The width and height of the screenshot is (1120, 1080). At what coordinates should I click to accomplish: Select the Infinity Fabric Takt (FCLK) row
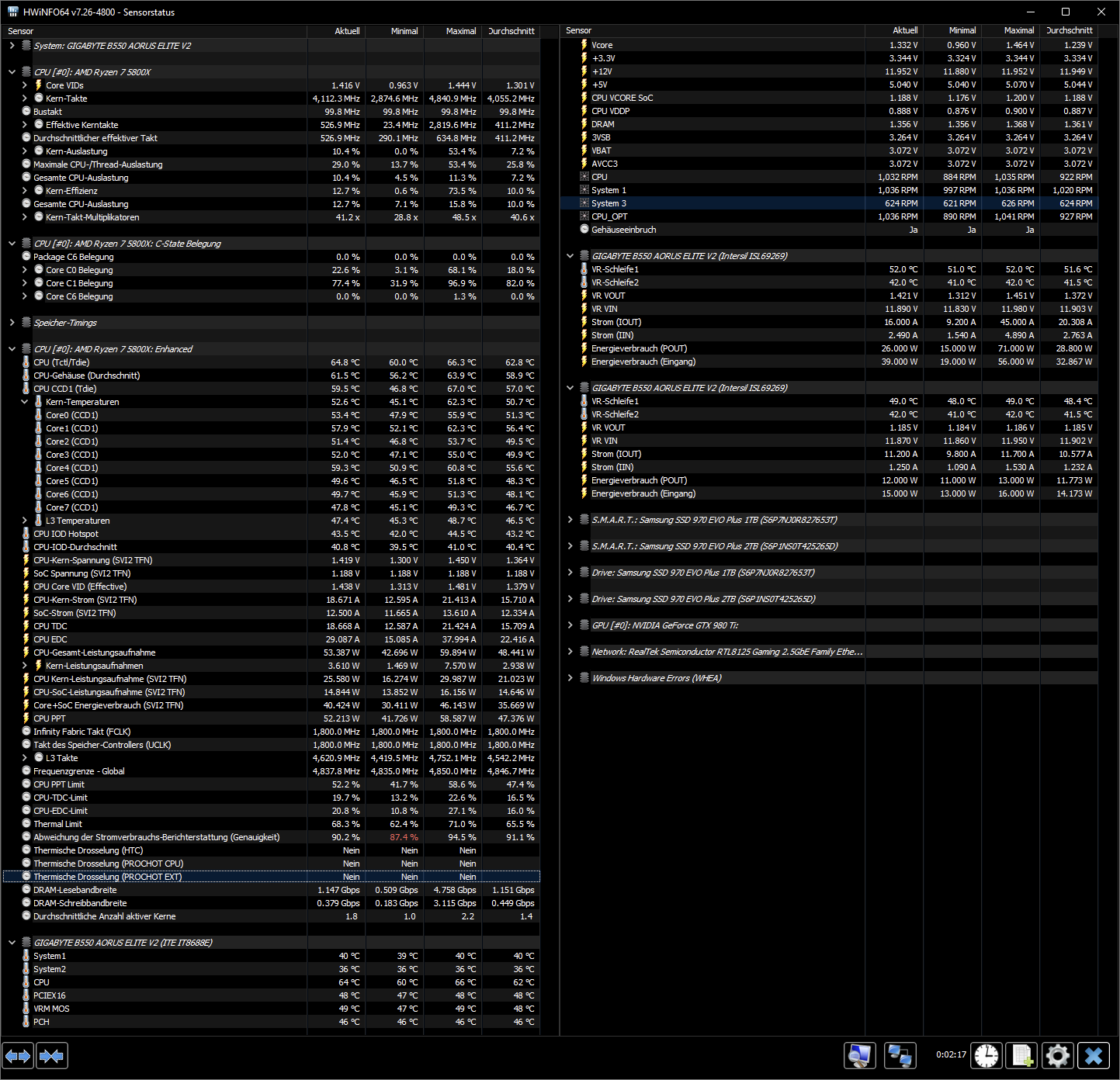click(x=272, y=732)
